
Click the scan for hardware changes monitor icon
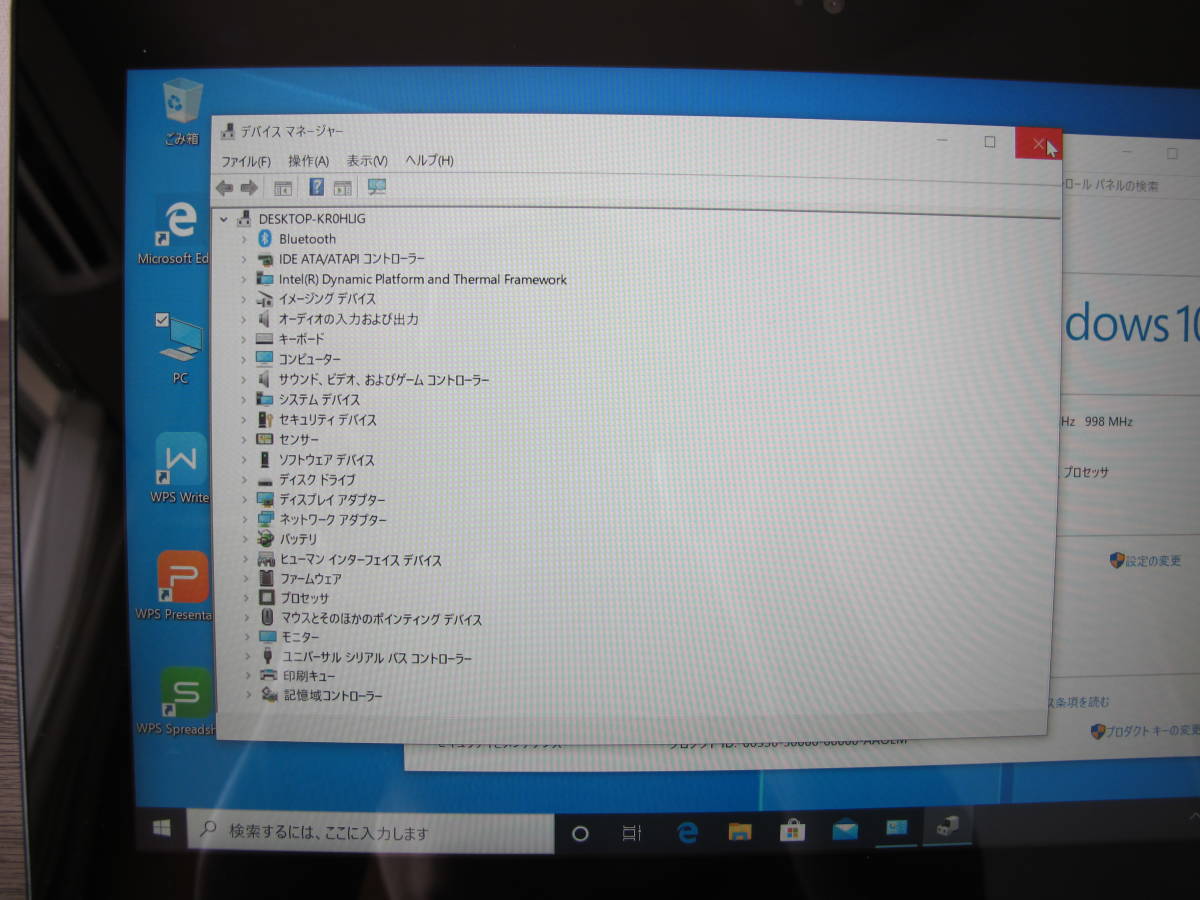coord(377,187)
